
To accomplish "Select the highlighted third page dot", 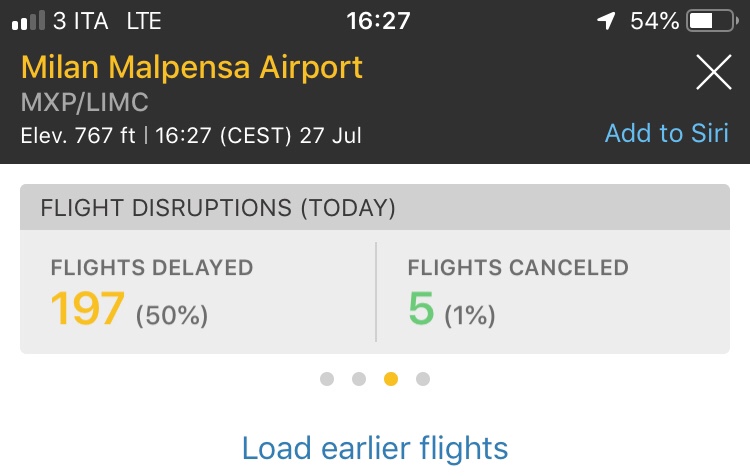I will pos(391,379).
